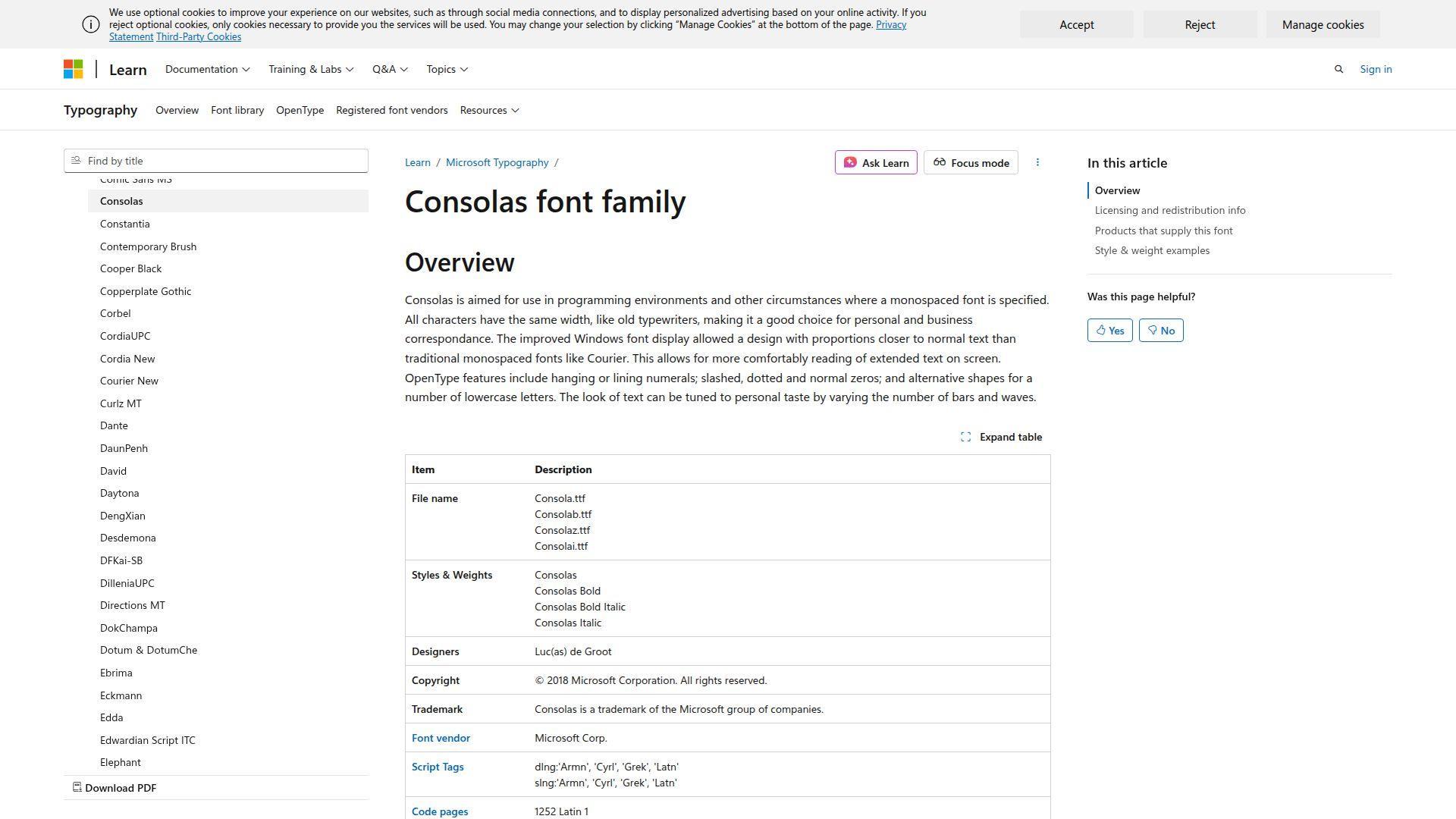The image size is (1456, 819).
Task: Click the Expand table icon
Action: tap(965, 437)
